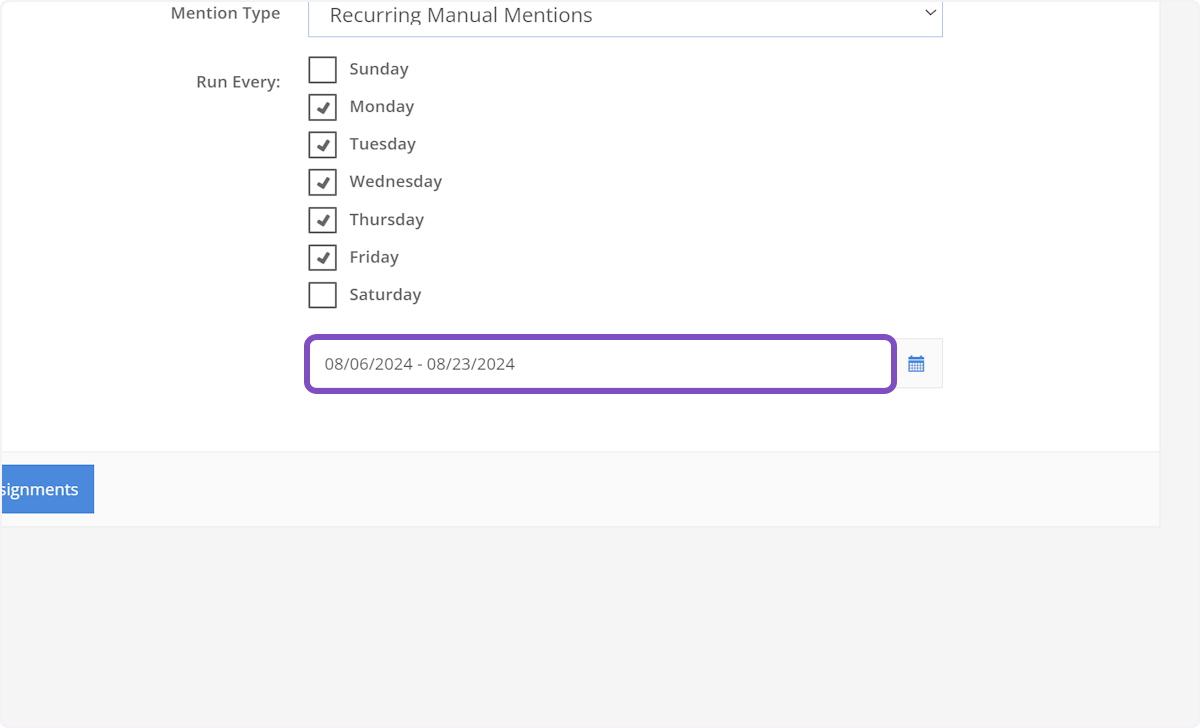The image size is (1200, 728).
Task: Click the Monday text label
Action: 381,107
